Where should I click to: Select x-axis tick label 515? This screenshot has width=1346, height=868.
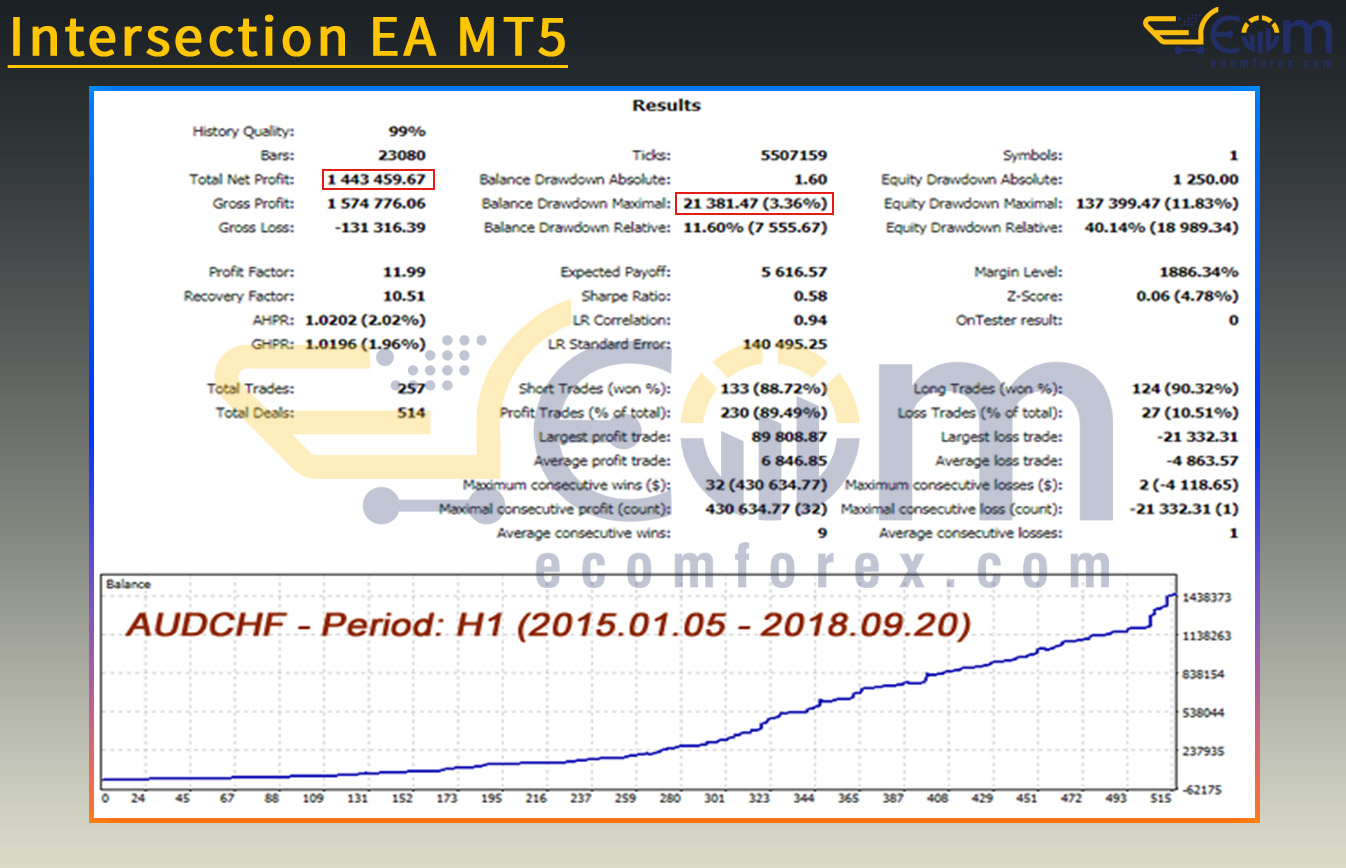pyautogui.click(x=1160, y=799)
